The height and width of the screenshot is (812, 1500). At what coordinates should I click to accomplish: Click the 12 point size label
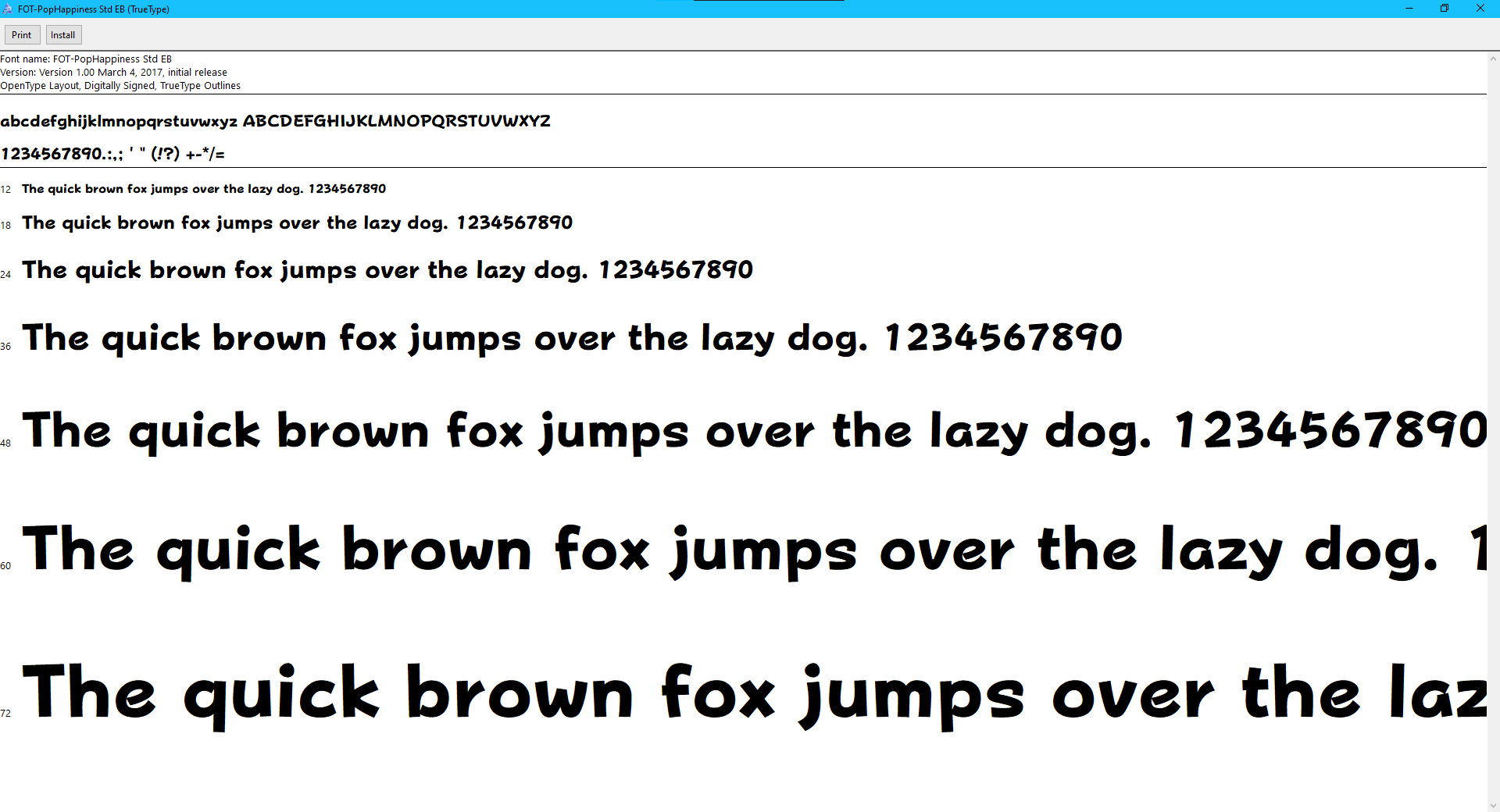[x=5, y=190]
